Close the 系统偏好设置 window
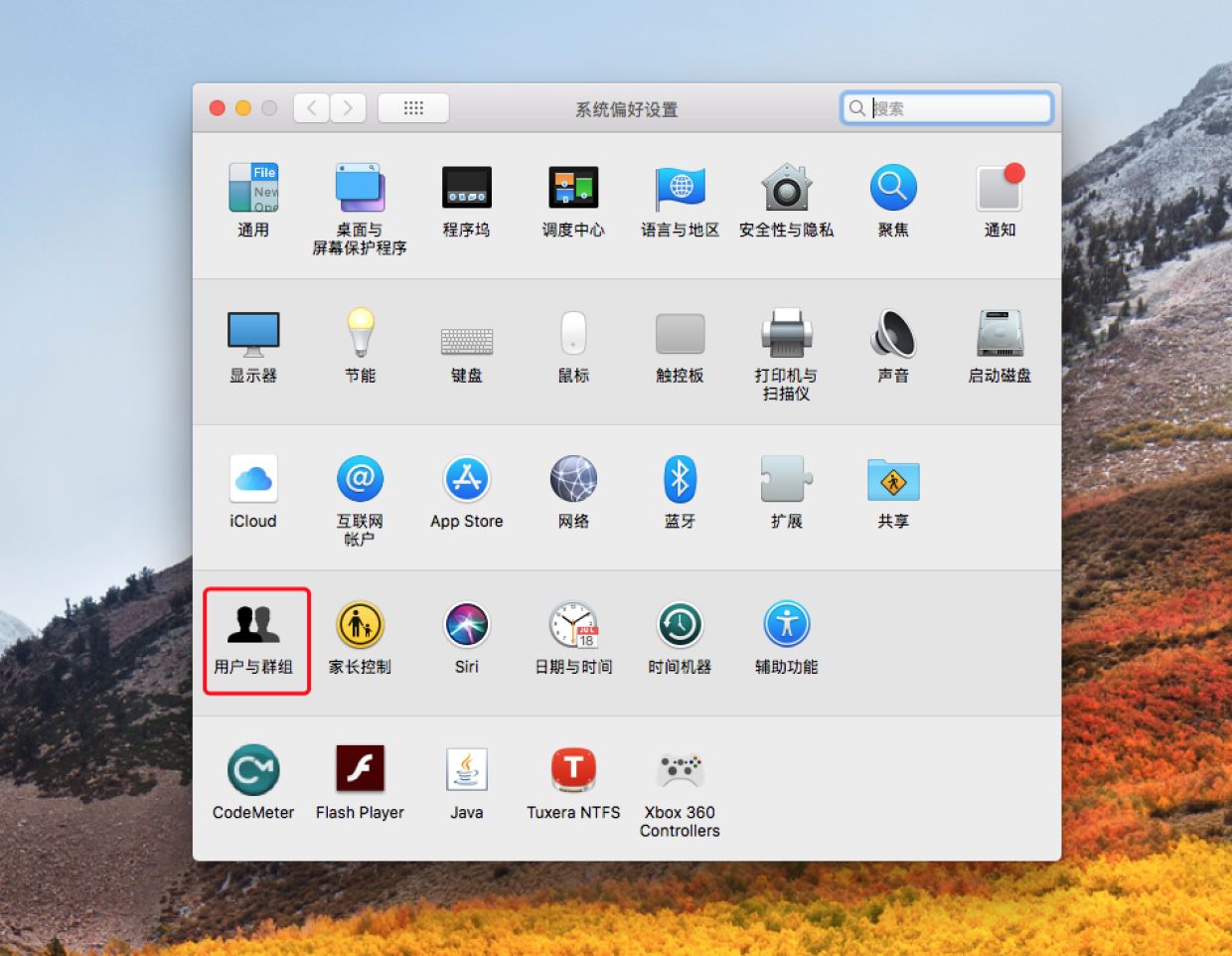Viewport: 1232px width, 956px height. (217, 107)
